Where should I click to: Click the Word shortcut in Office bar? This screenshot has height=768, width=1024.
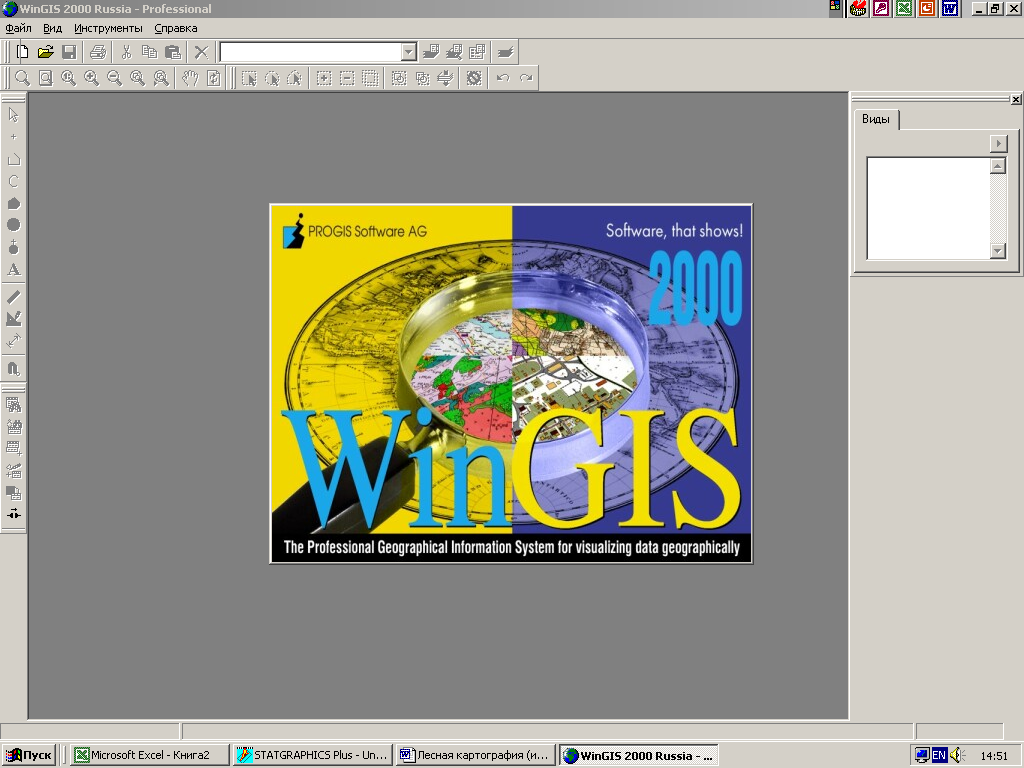[950, 8]
